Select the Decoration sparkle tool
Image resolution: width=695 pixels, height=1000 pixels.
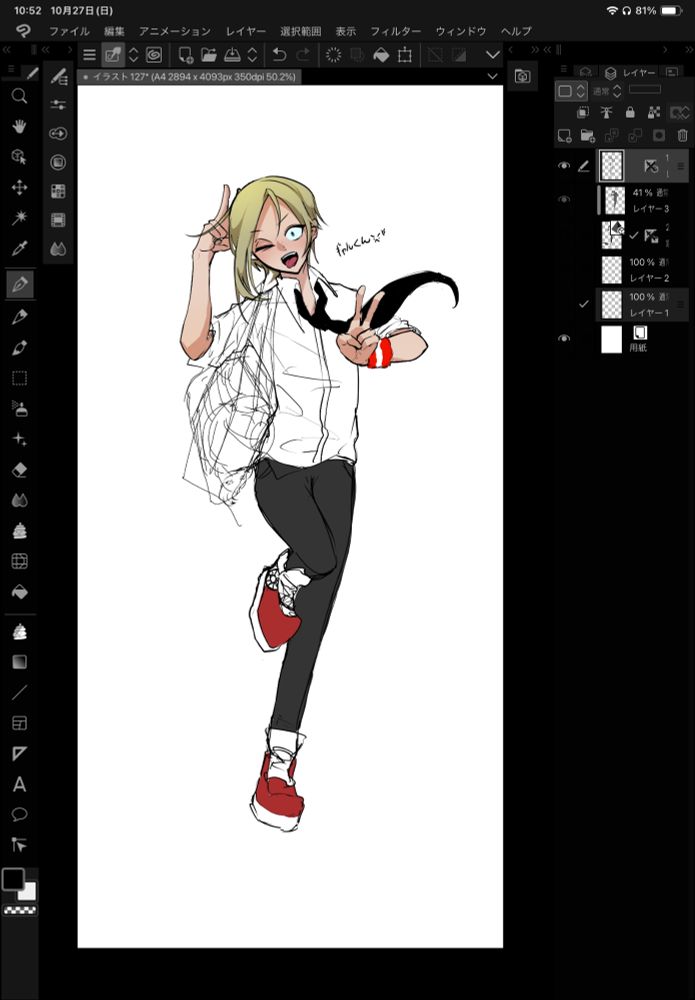[x=19, y=439]
